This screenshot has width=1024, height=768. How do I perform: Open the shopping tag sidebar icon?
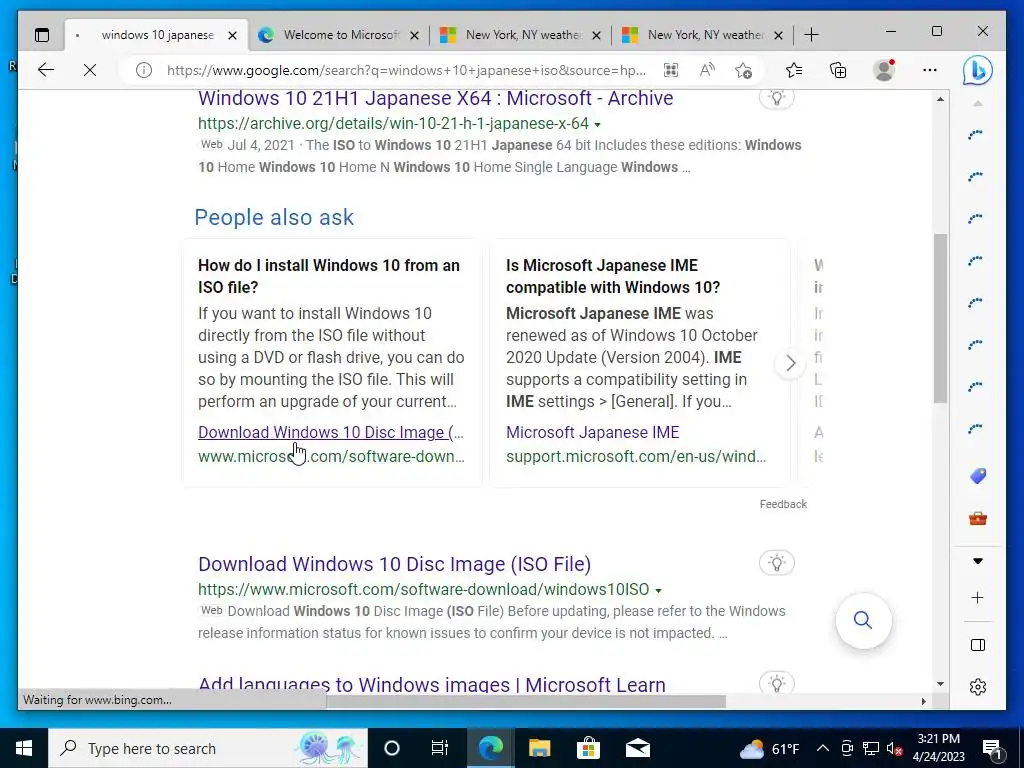point(978,476)
